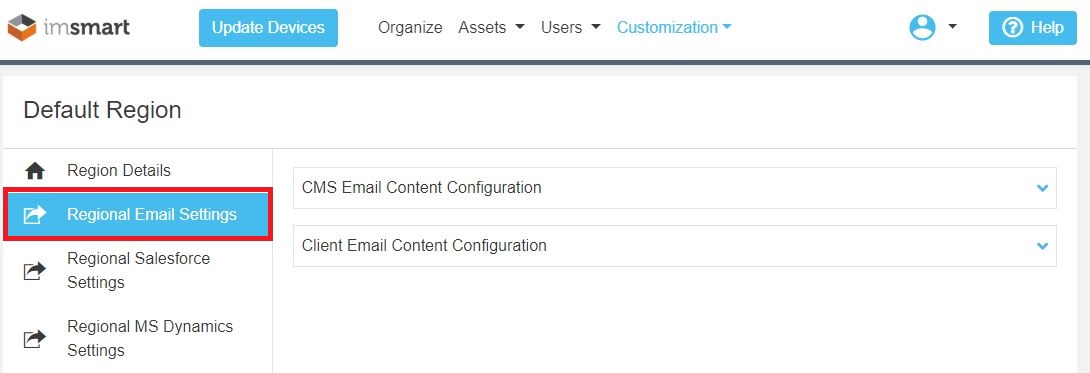Open the Customization dropdown menu
The width and height of the screenshot is (1090, 373).
tap(674, 28)
